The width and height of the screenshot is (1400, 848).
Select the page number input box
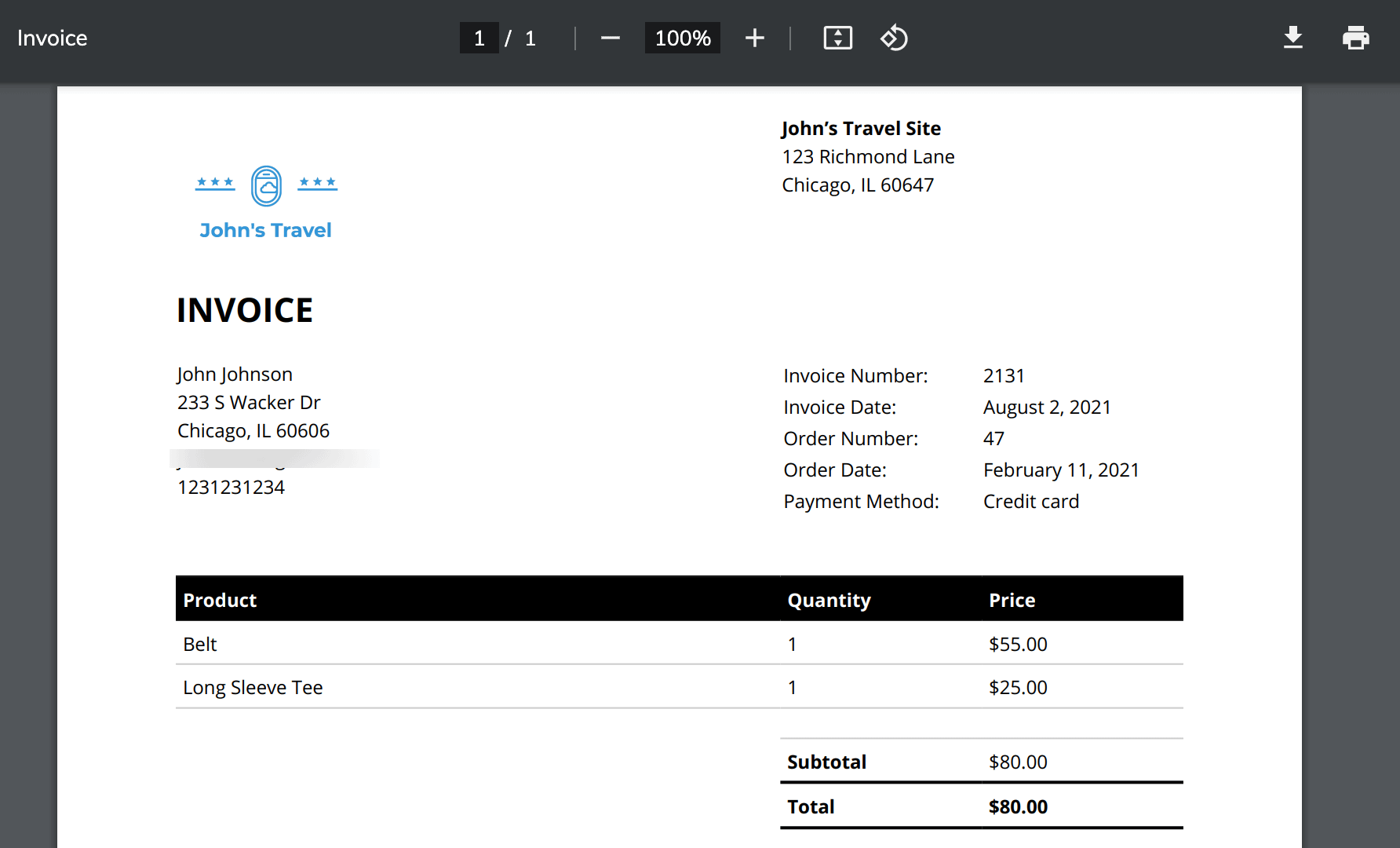479,37
